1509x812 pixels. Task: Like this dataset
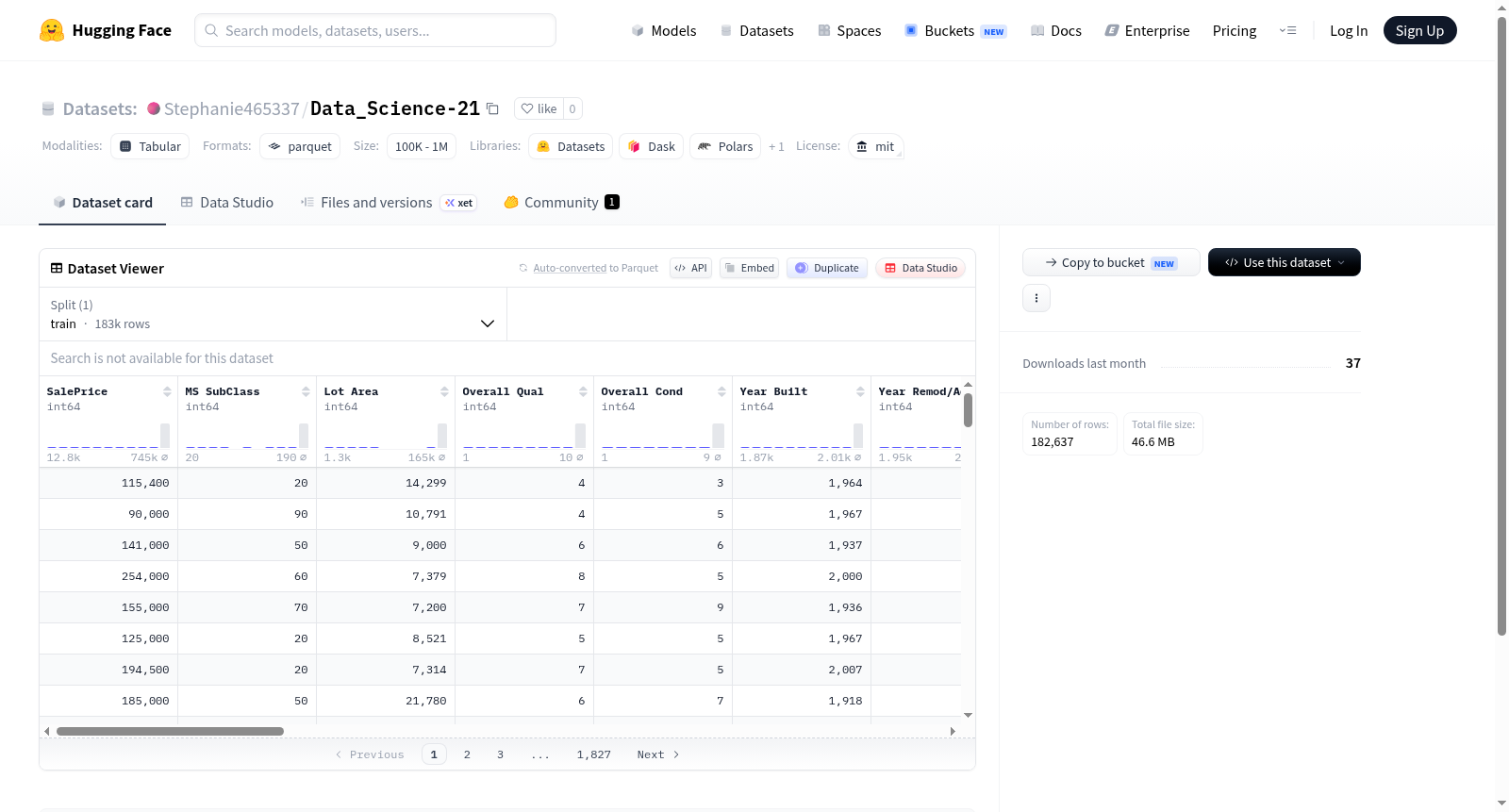539,108
